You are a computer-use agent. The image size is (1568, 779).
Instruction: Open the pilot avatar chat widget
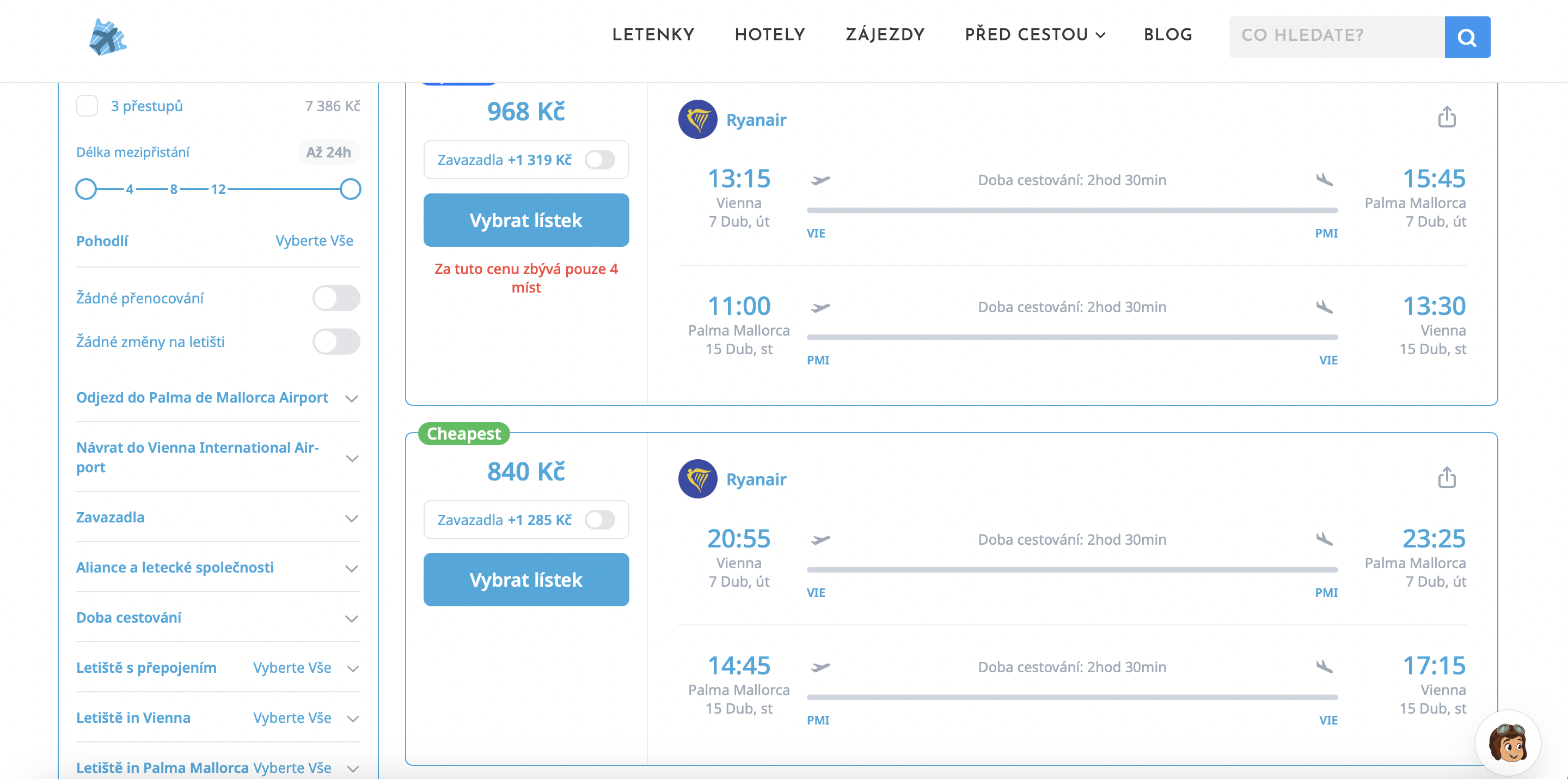(x=1507, y=743)
